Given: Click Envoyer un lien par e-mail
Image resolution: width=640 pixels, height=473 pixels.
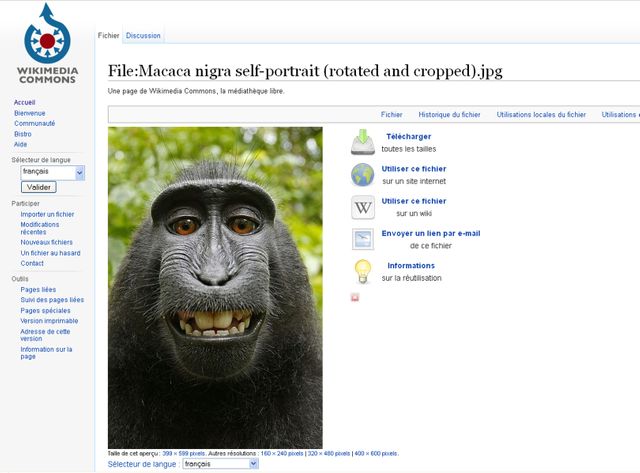Looking at the screenshot, I should tap(431, 233).
